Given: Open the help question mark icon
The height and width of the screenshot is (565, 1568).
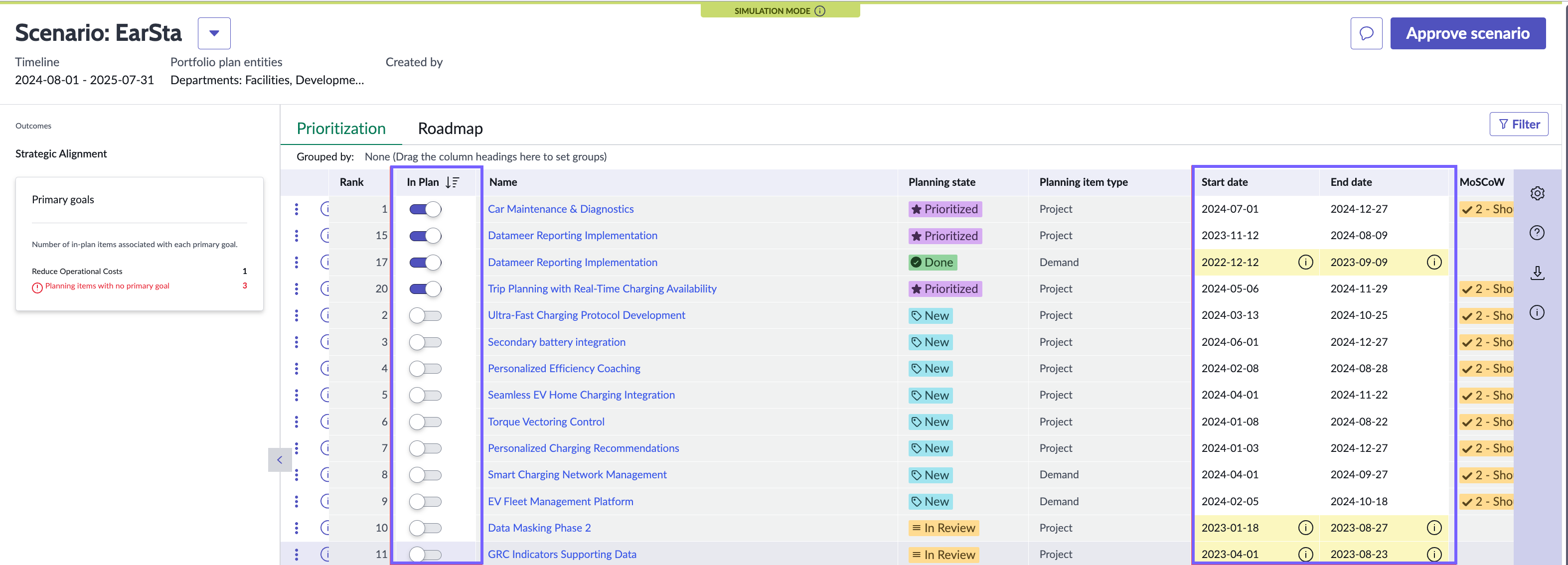Looking at the screenshot, I should point(1537,233).
